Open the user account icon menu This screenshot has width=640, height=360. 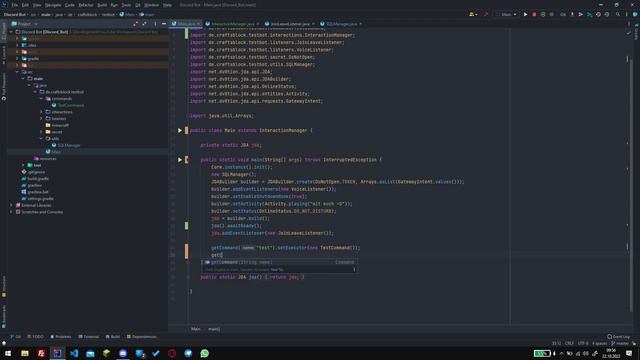(473, 14)
